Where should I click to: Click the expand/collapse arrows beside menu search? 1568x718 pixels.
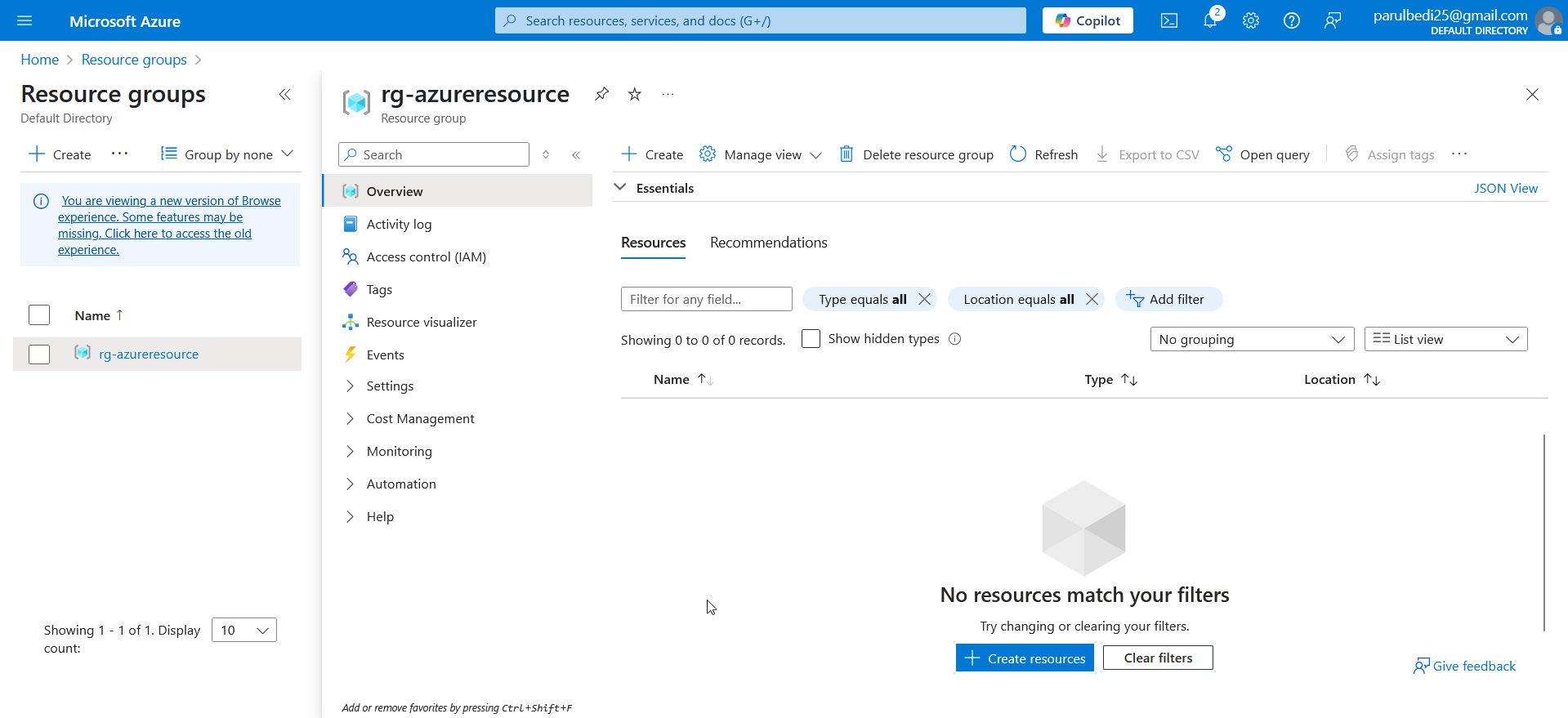546,154
